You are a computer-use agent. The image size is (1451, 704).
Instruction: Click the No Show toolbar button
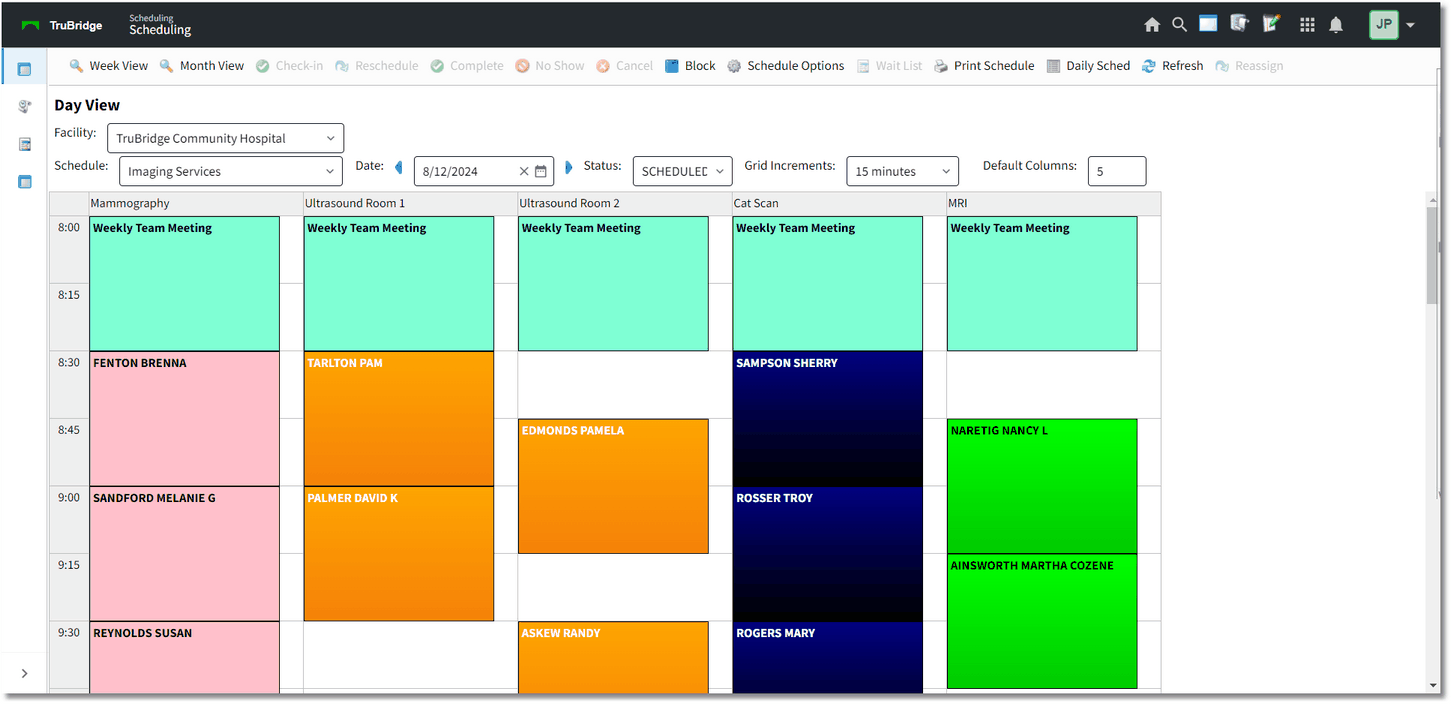point(550,66)
